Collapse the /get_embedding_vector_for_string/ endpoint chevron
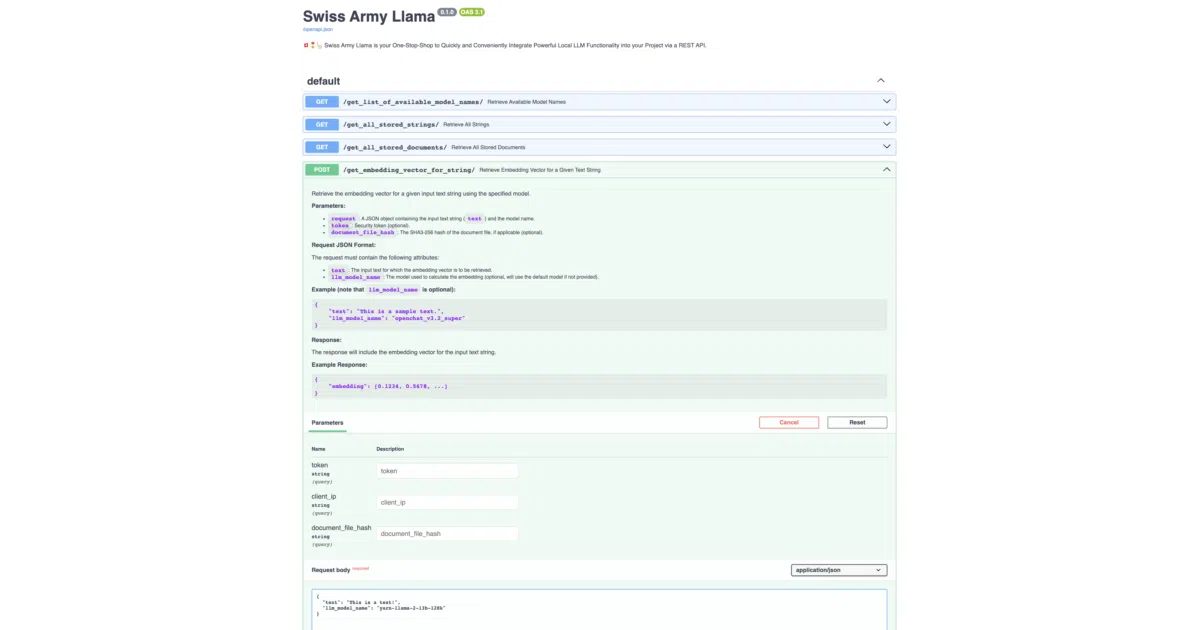The height and width of the screenshot is (630, 1200). [886, 170]
